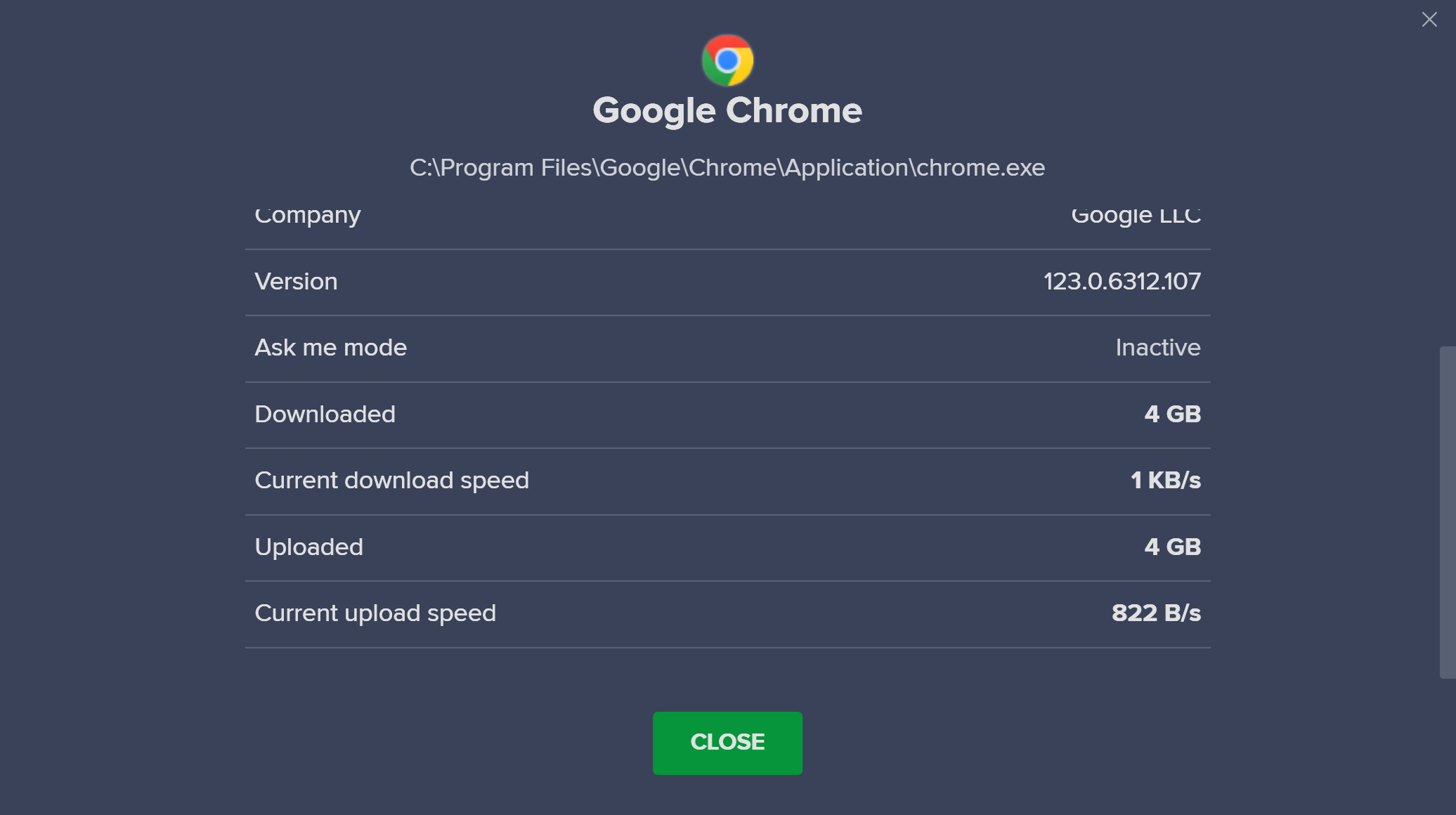Click the Current download speed label
Screen dimensions: 1456x815
(x=391, y=481)
